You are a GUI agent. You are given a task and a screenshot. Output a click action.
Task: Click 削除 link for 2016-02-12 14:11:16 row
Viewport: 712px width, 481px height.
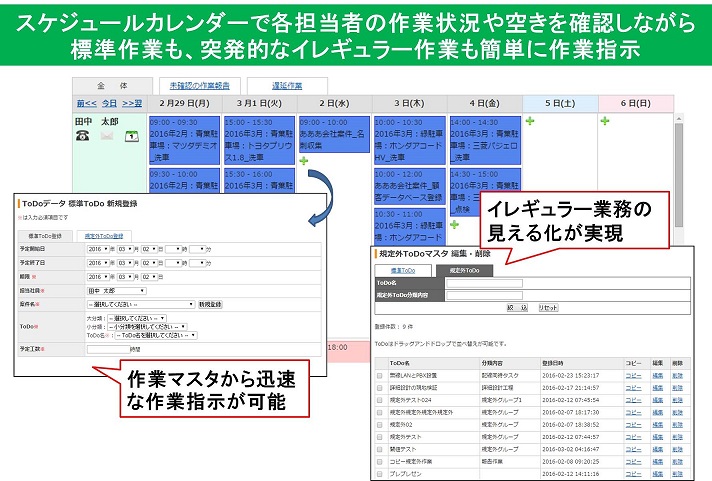[x=677, y=474]
